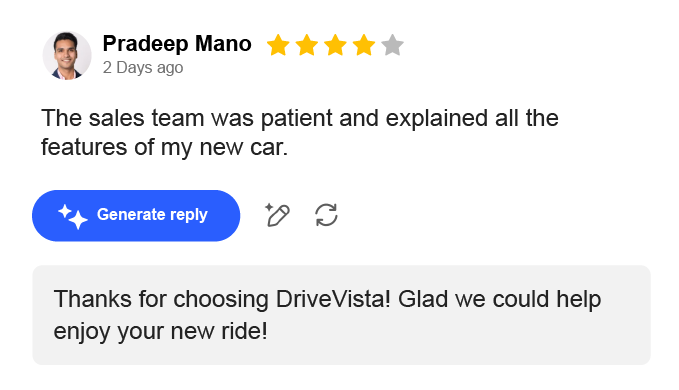Select the fourth gold star rating
Screen dimensions: 679x390
click(x=364, y=45)
